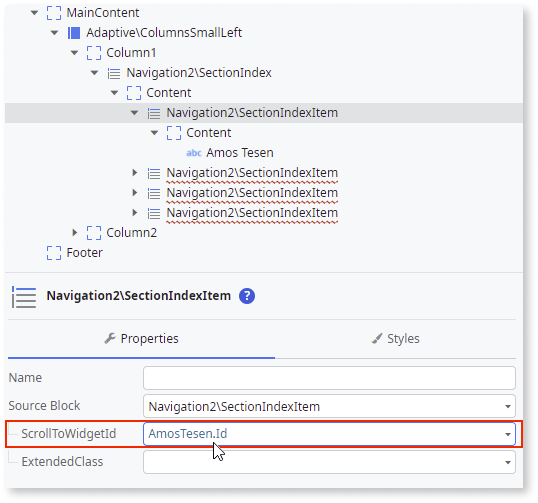Click the Column2 placeholder bracket icon
538x503 pixels.
coord(94,233)
